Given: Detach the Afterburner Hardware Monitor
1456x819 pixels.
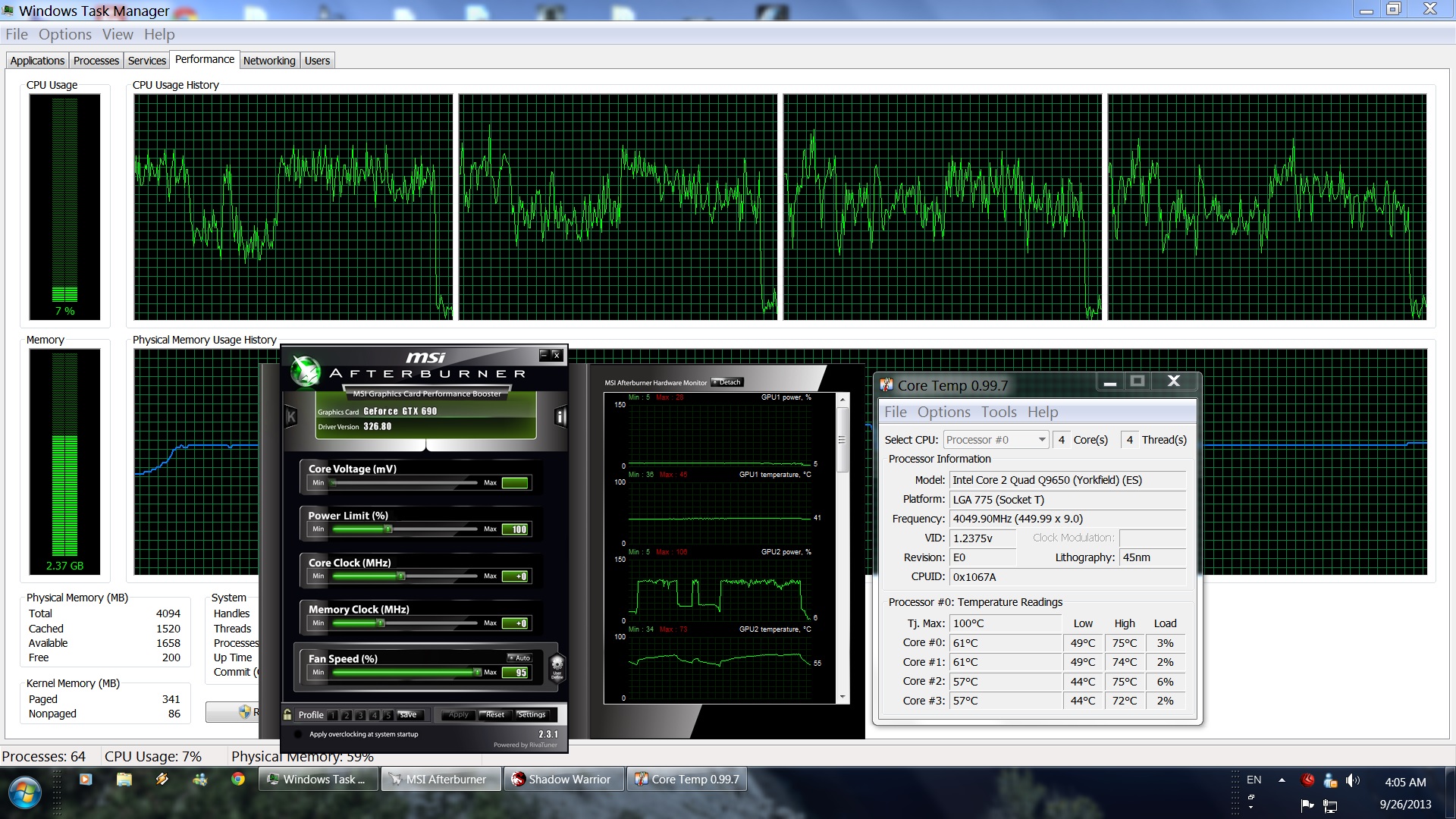Looking at the screenshot, I should click(x=727, y=382).
